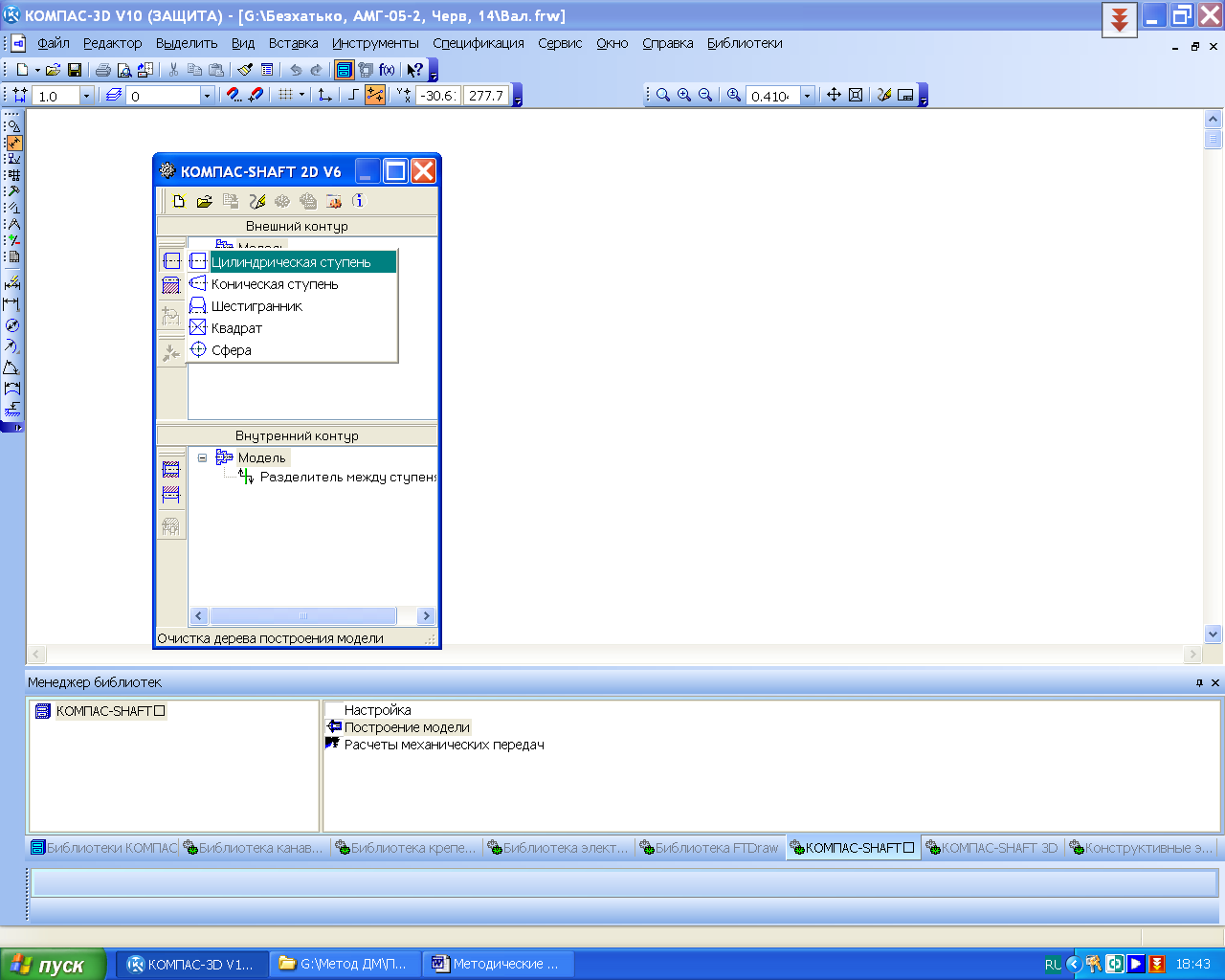Click the hatched step button in outer contour
Screen dimensions: 1225x980
(x=171, y=285)
